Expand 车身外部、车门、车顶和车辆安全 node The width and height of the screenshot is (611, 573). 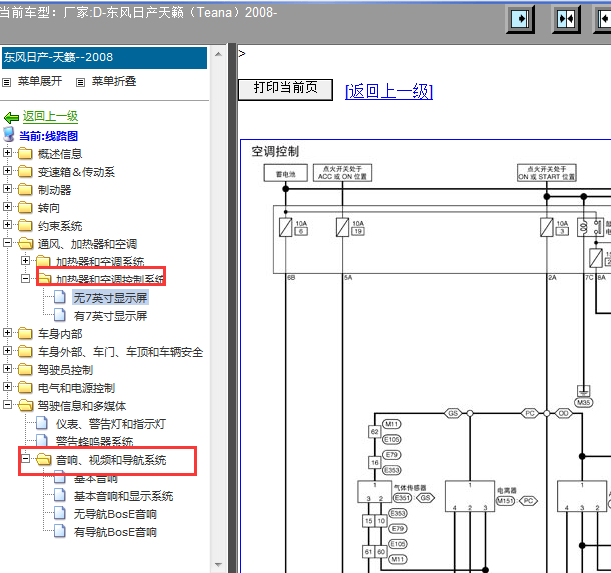click(7, 350)
